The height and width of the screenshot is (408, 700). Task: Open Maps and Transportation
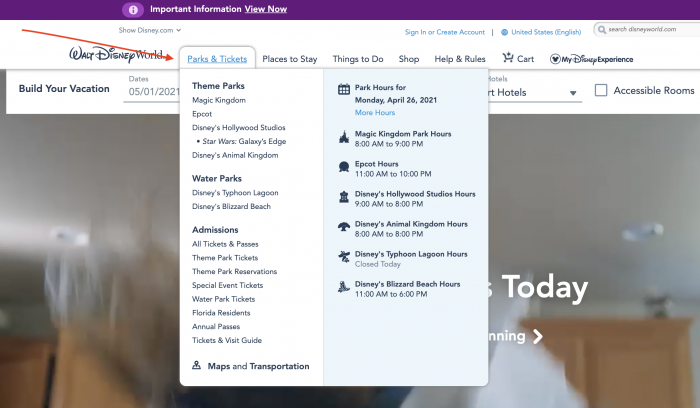pyautogui.click(x=258, y=366)
